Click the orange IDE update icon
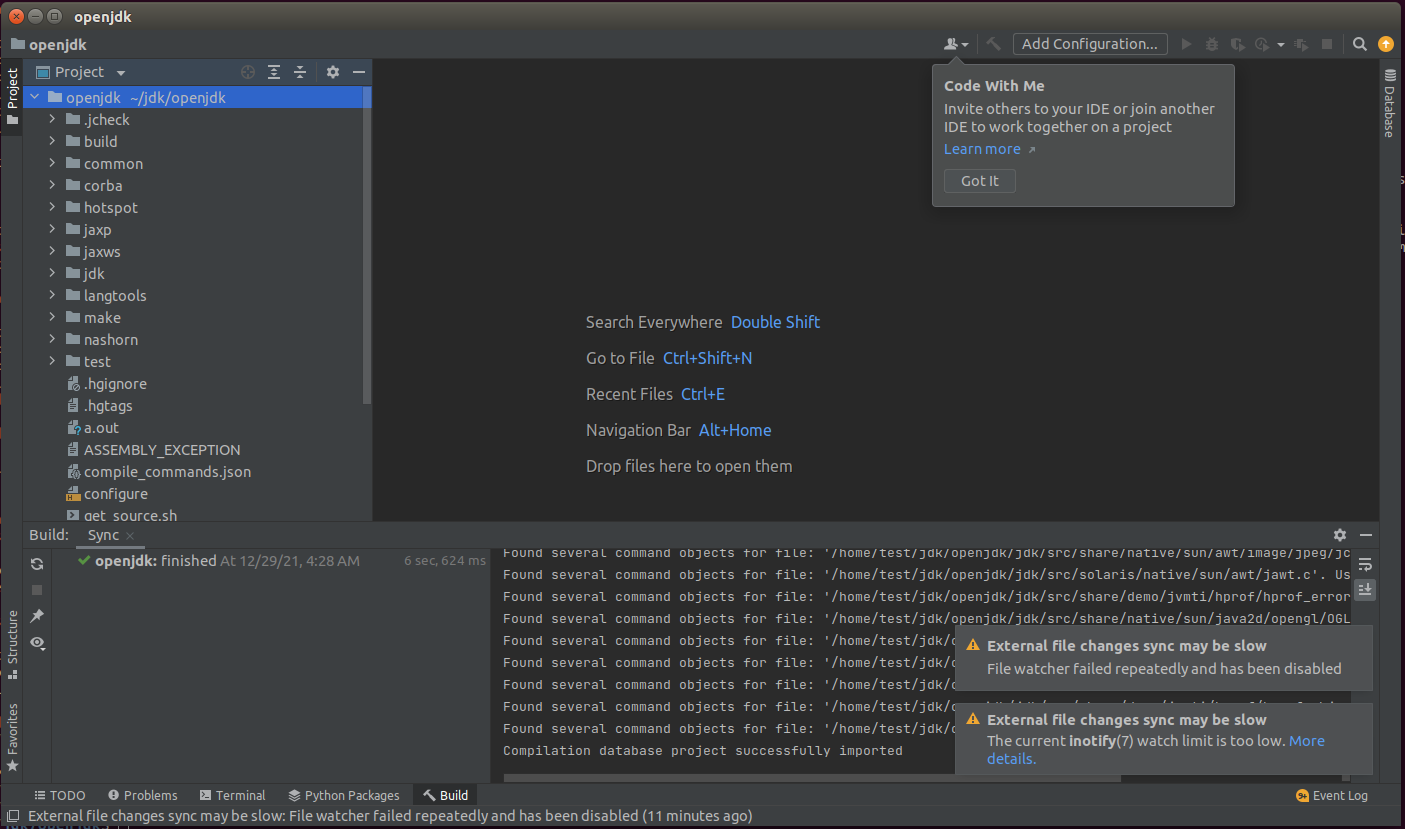Screen dimensions: 1405x829 pyautogui.click(x=1386, y=44)
